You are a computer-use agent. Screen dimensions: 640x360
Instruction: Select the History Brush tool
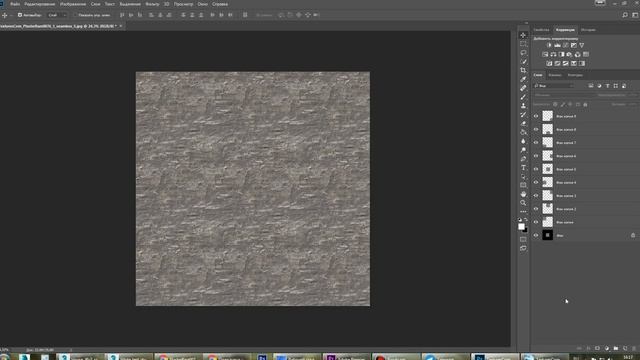523,115
